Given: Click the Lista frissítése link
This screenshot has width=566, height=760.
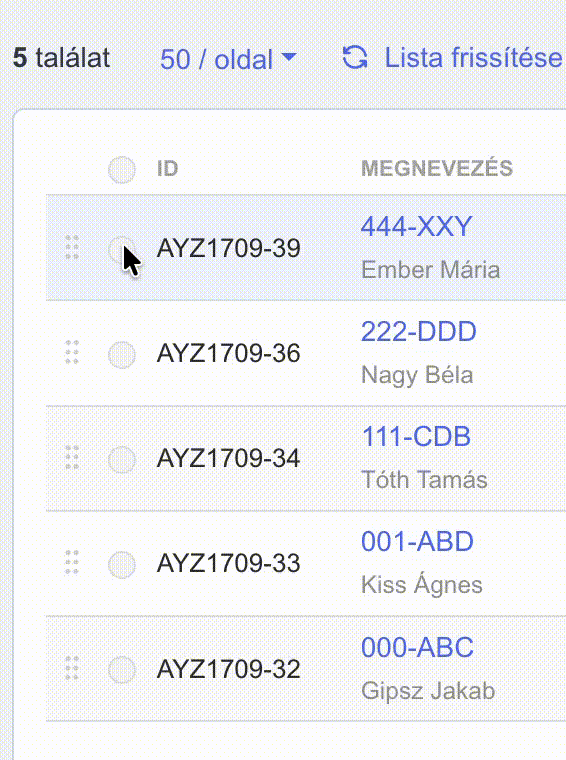Looking at the screenshot, I should [x=473, y=58].
